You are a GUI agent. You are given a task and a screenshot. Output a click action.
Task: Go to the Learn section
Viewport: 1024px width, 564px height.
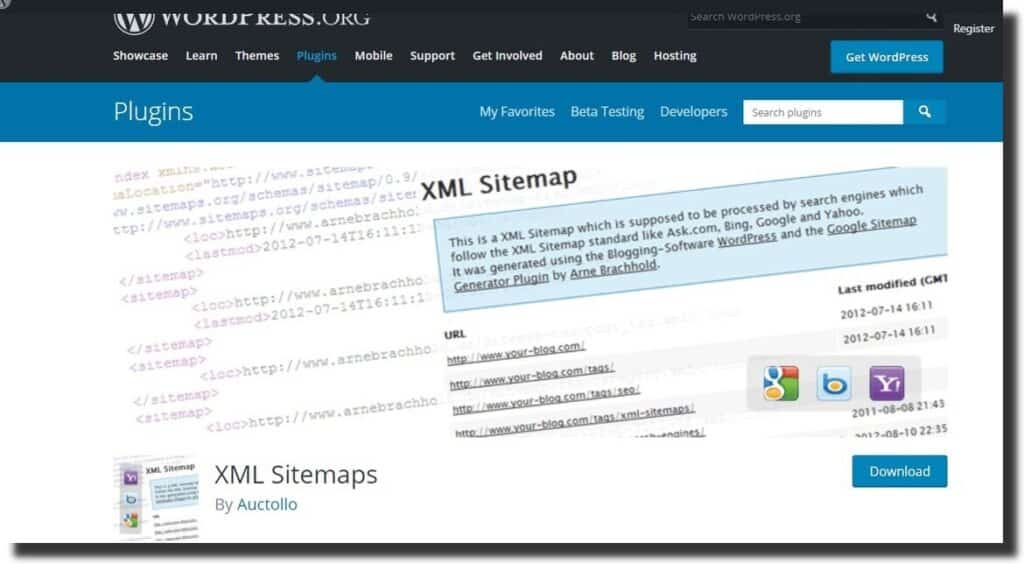pos(201,56)
